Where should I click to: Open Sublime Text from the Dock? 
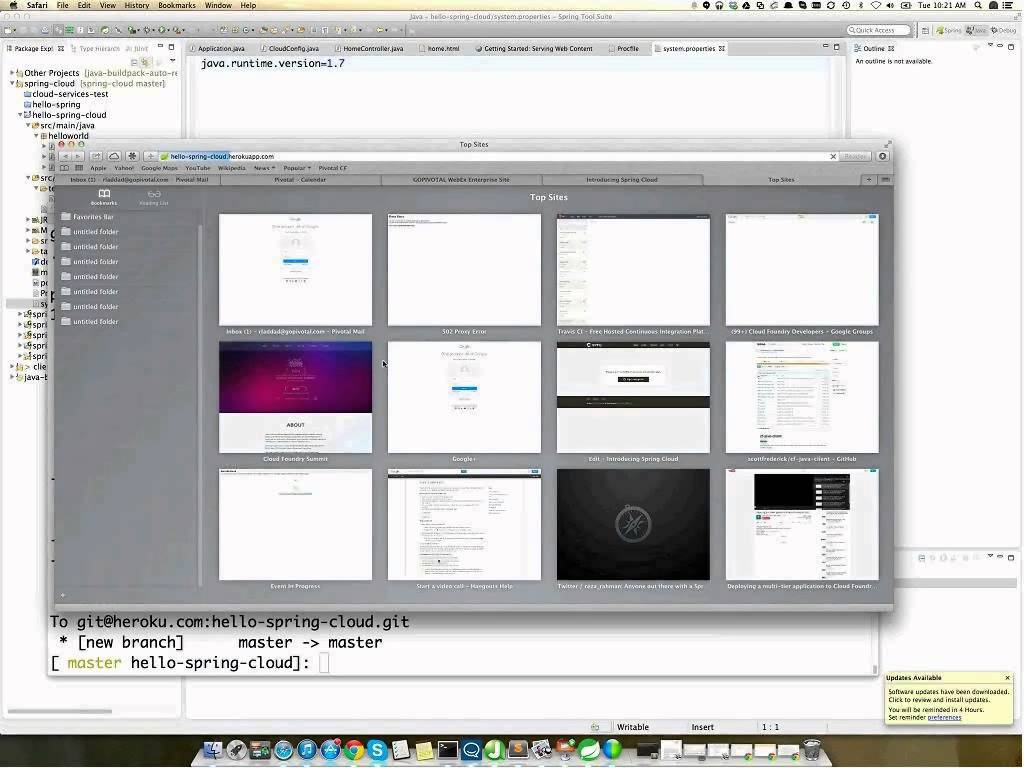518,750
